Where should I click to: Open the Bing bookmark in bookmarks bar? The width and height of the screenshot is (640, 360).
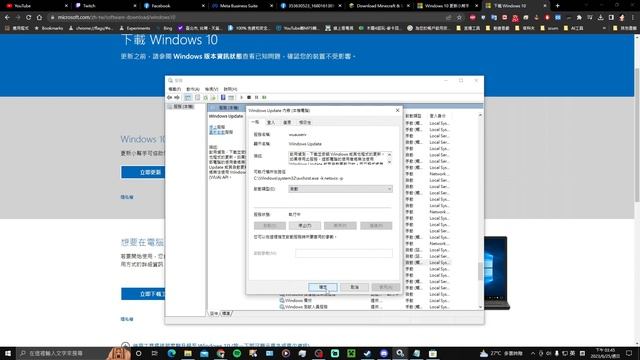165,28
